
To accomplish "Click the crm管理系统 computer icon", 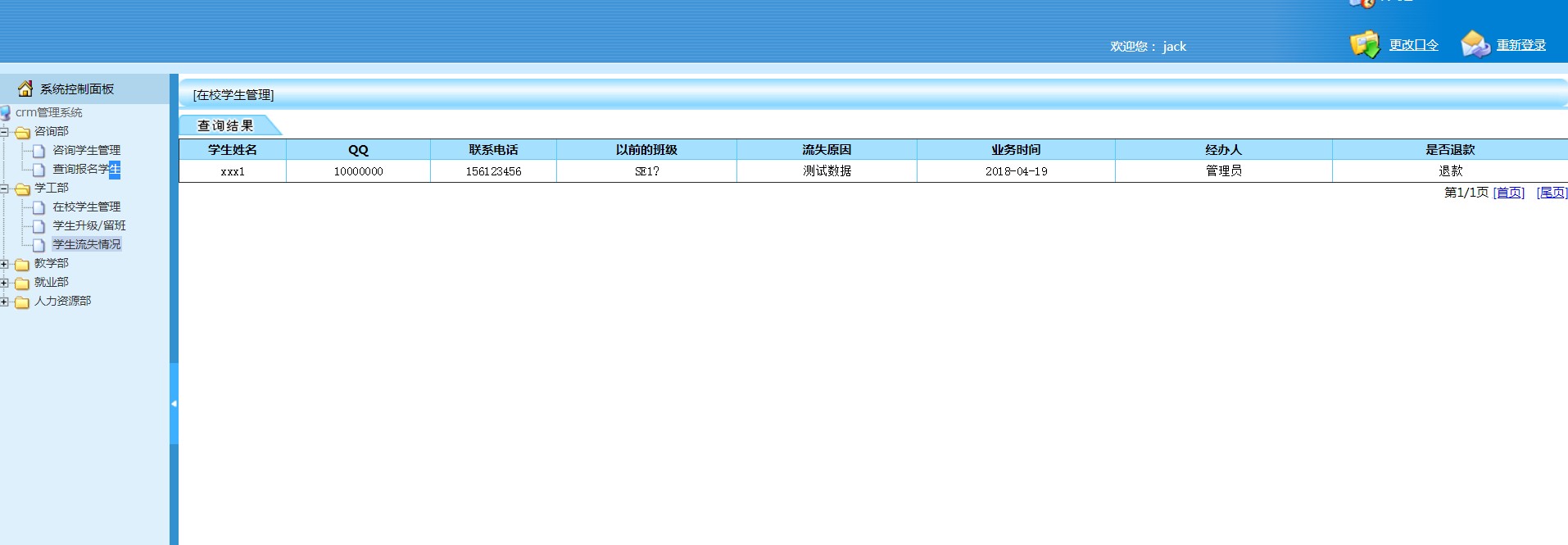I will tap(6, 112).
